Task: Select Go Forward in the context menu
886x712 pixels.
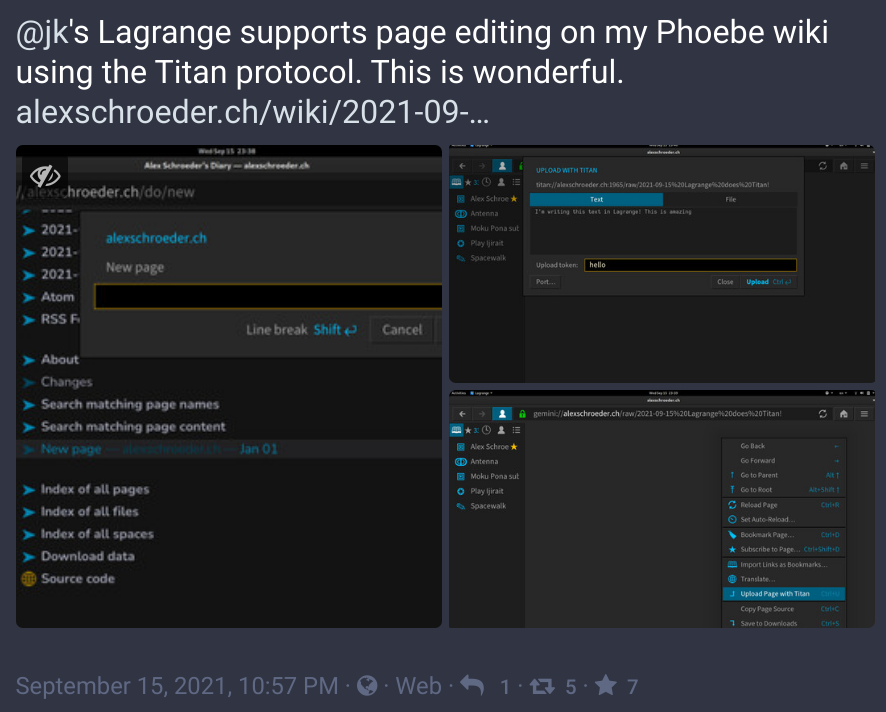Action: [x=784, y=461]
